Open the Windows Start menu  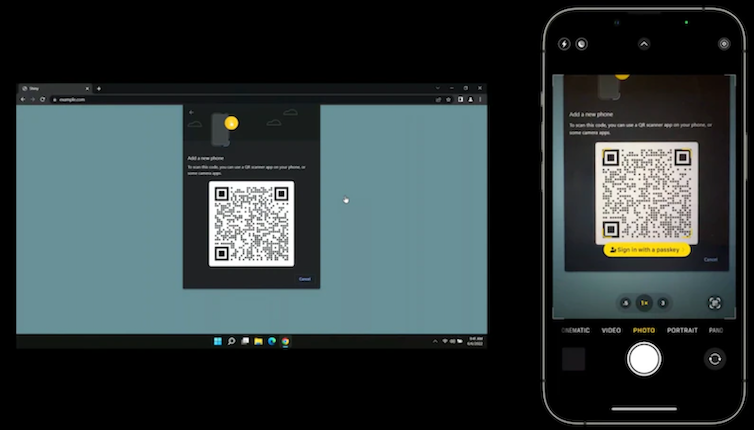click(x=218, y=341)
